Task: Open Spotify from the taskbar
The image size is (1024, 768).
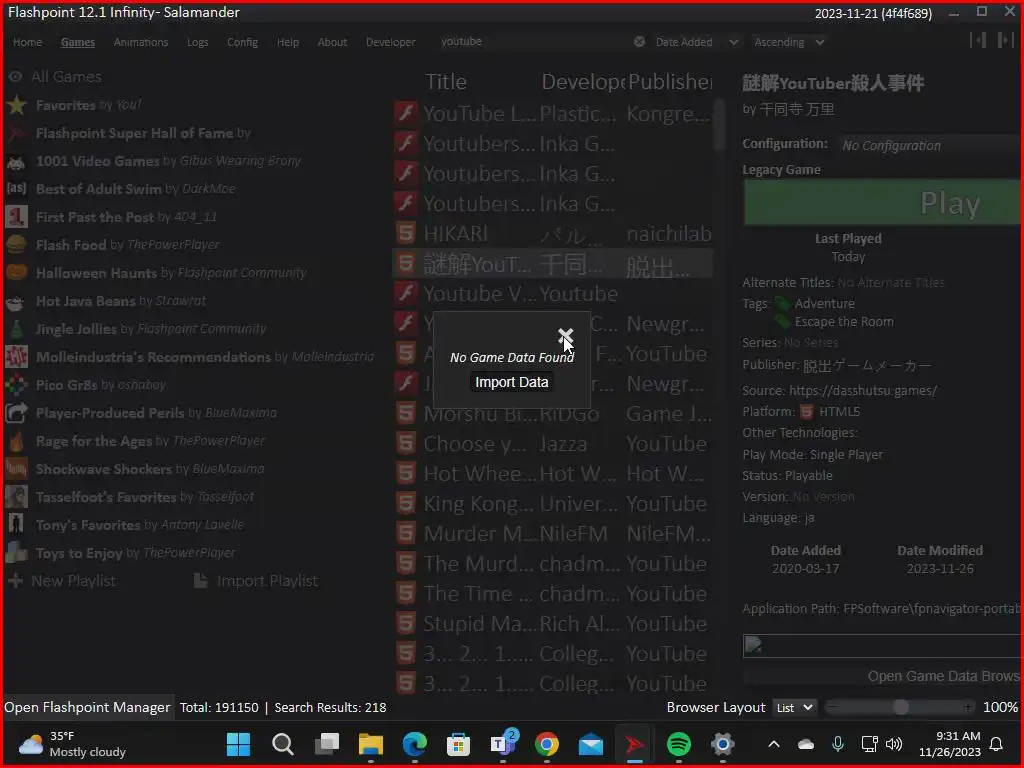Action: [x=679, y=744]
